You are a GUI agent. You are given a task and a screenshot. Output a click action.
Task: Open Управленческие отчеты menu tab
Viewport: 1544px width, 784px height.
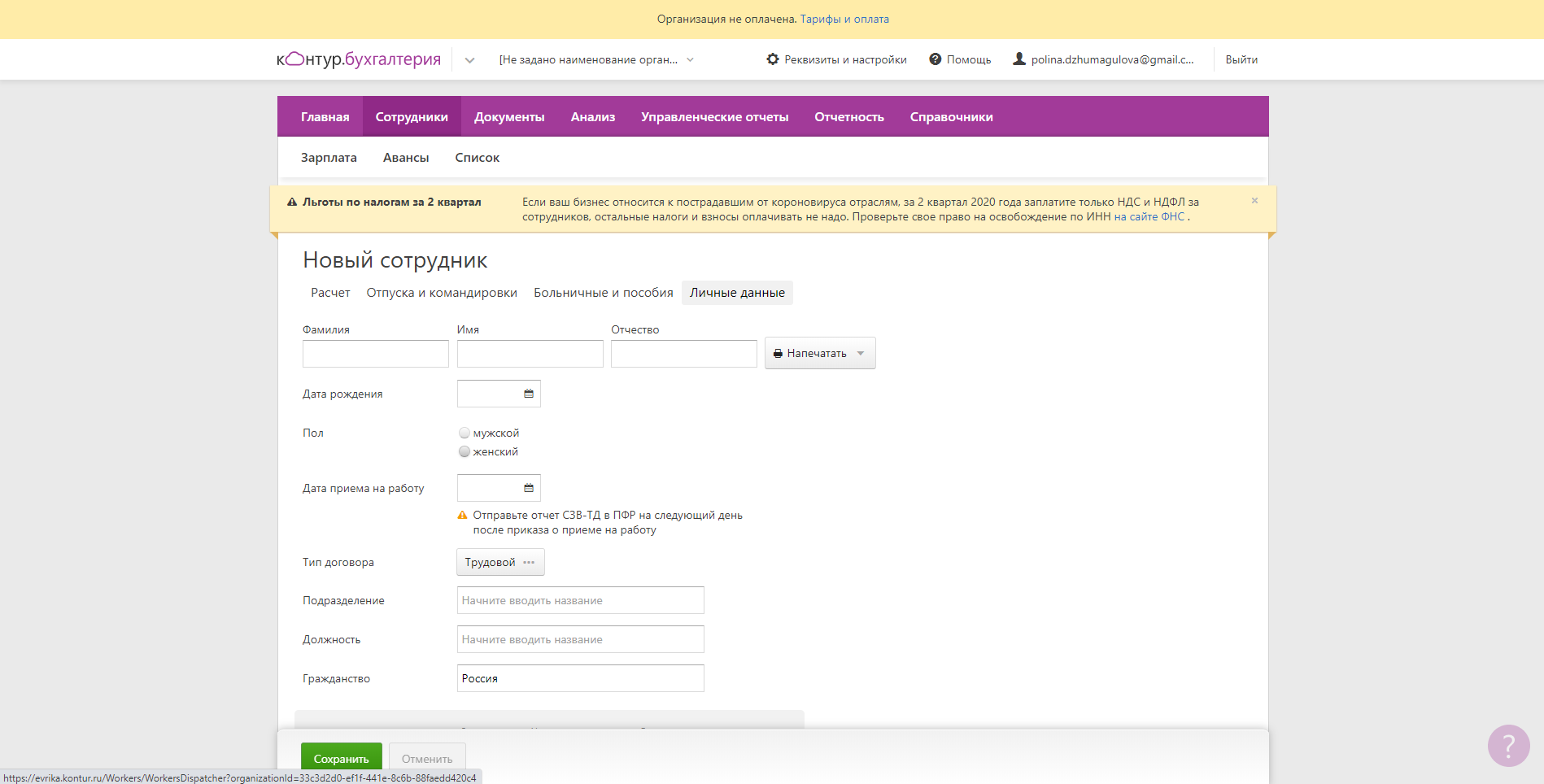click(714, 116)
